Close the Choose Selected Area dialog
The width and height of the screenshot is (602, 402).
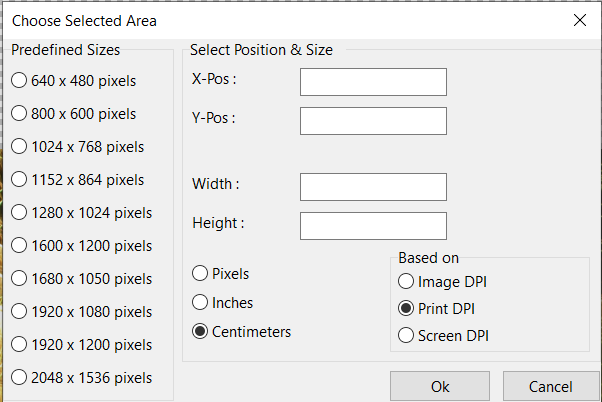pyautogui.click(x=579, y=20)
